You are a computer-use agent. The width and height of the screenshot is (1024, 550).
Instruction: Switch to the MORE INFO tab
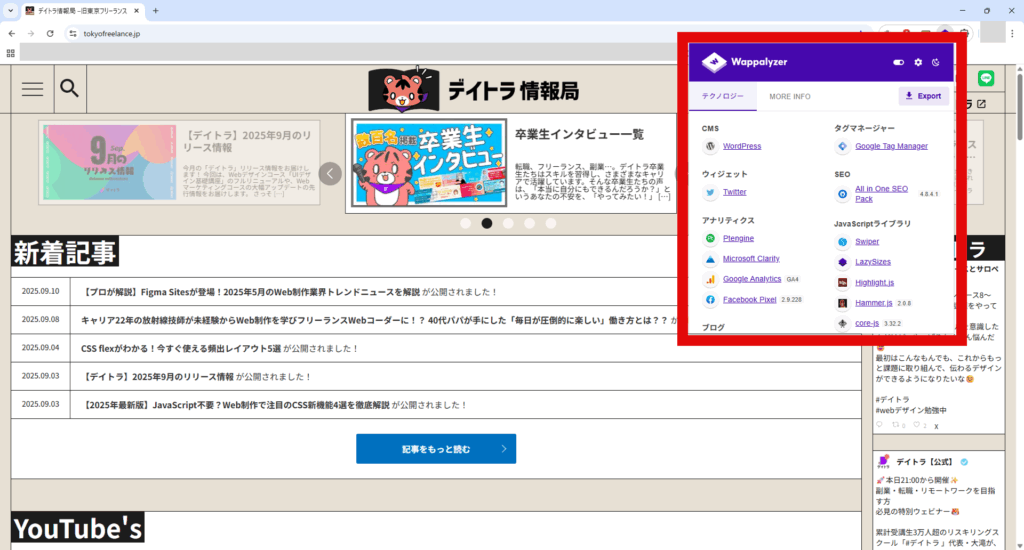coord(789,96)
